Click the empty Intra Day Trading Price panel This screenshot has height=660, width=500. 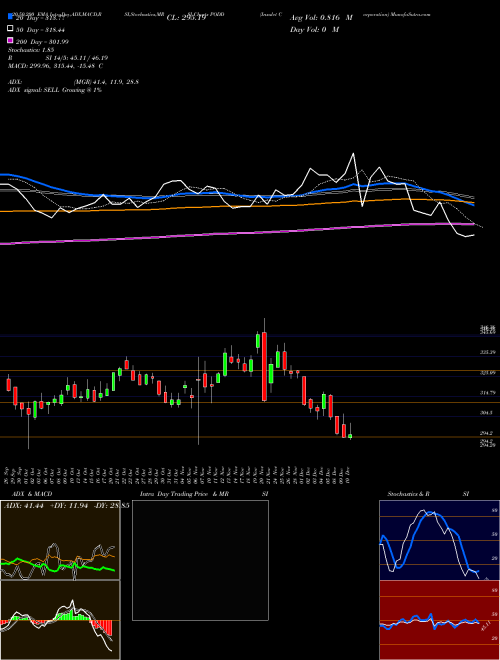click(x=200, y=560)
